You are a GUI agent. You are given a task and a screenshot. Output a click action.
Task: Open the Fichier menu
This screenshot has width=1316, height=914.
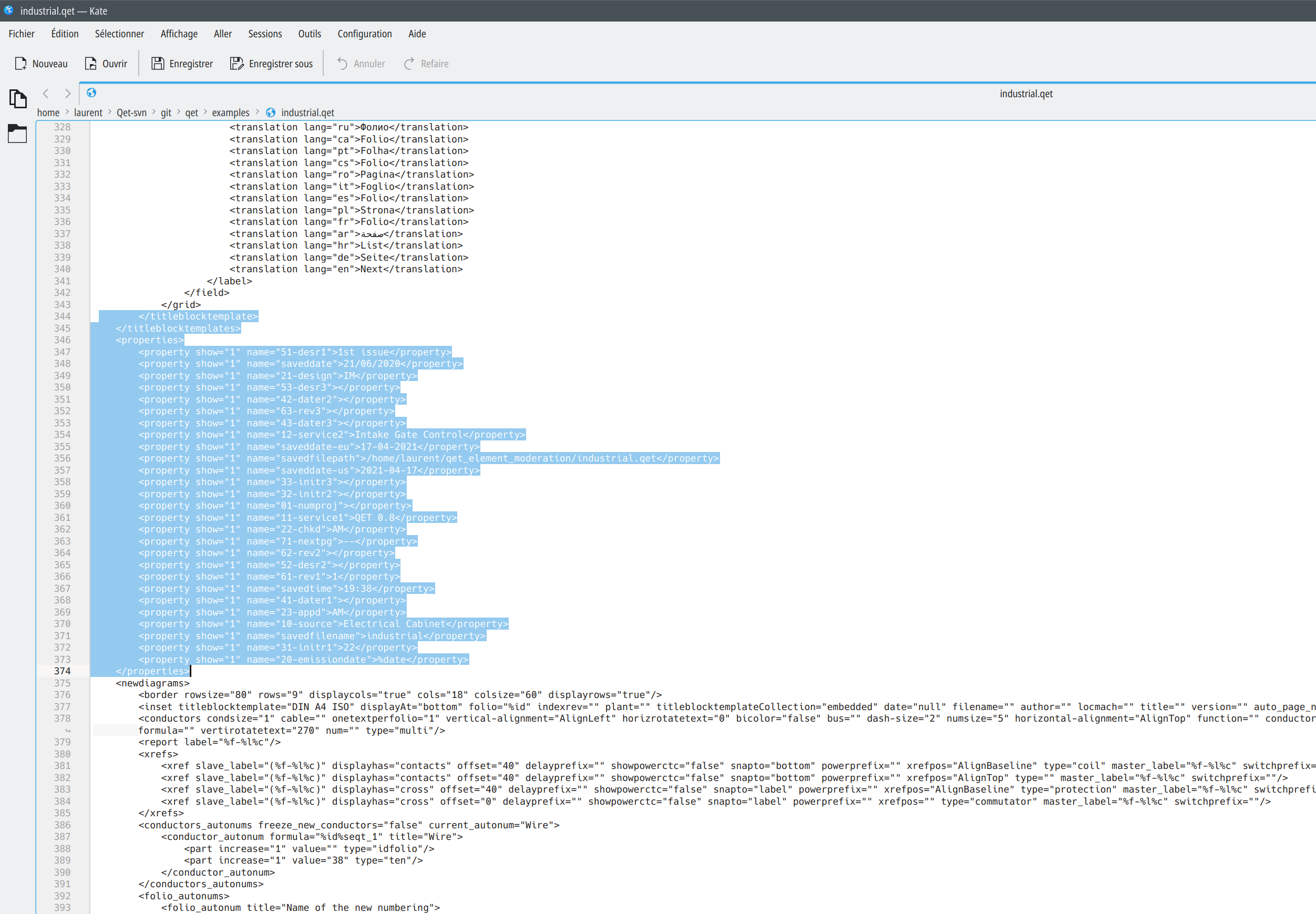point(22,34)
